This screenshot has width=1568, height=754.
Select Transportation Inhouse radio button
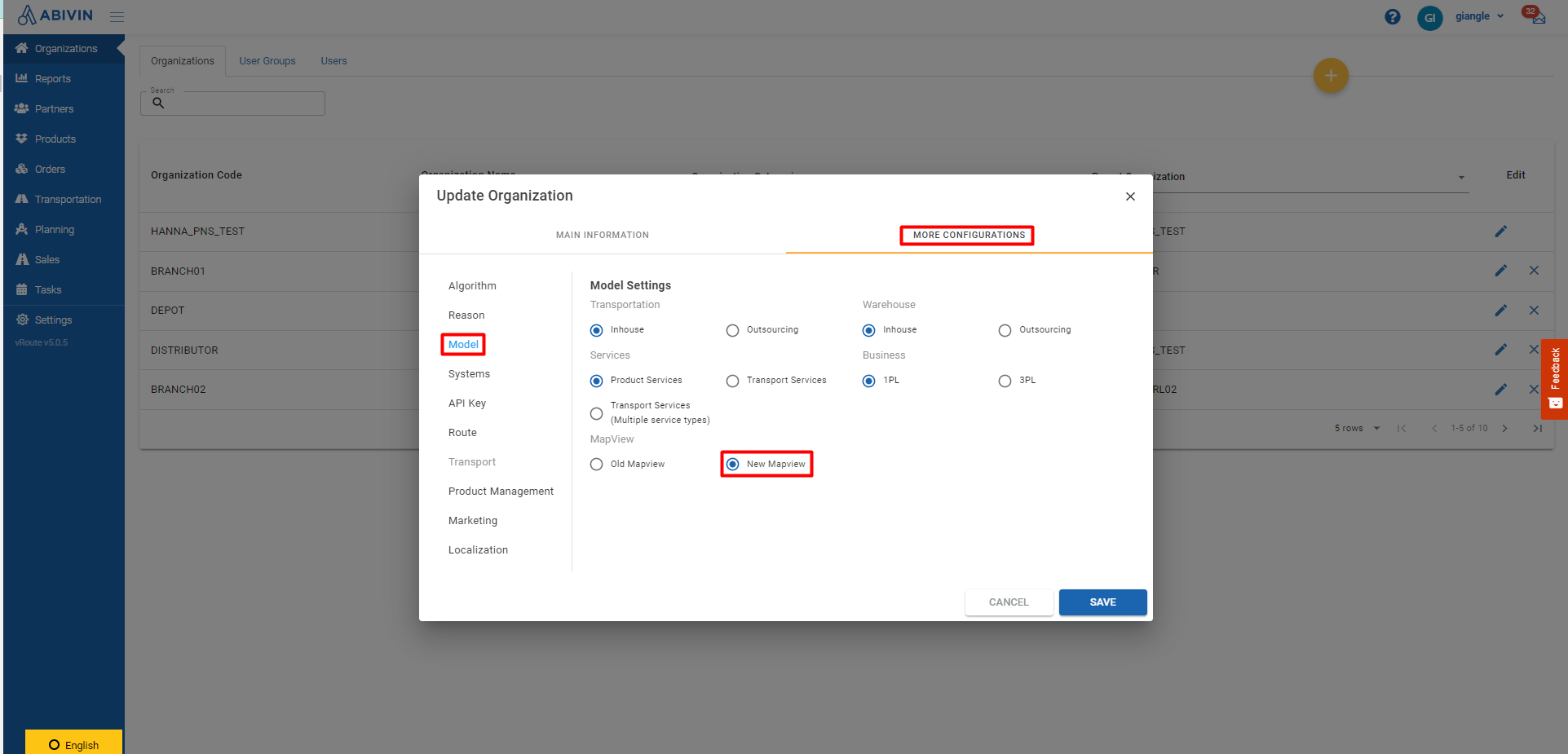pyautogui.click(x=597, y=330)
